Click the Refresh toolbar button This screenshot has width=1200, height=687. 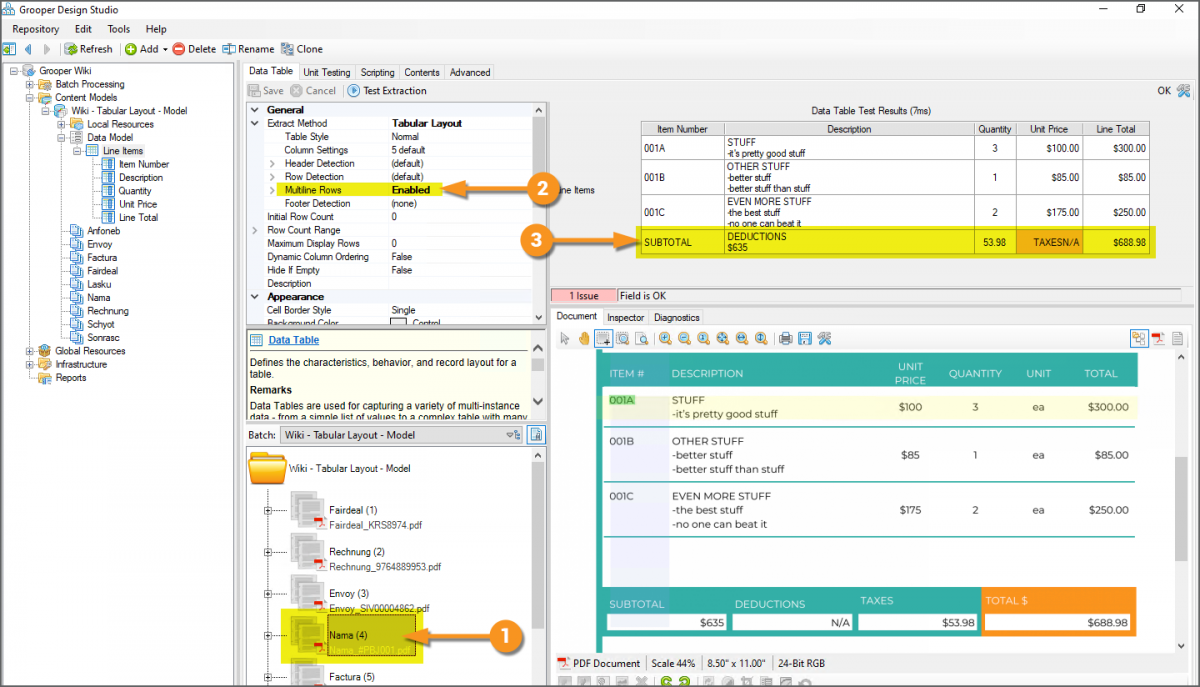coord(88,49)
